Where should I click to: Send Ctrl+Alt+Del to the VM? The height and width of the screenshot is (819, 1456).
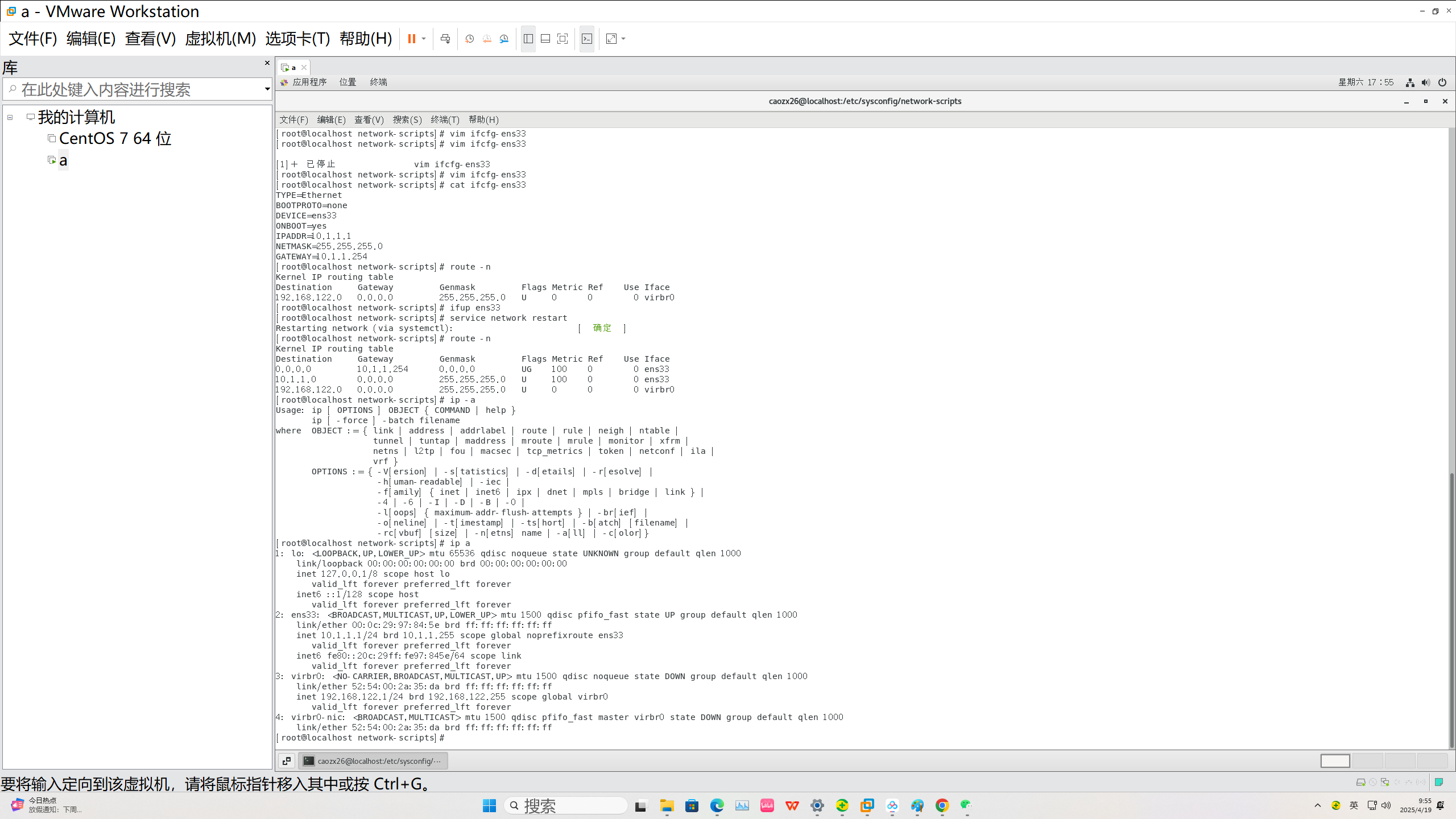coord(445,39)
